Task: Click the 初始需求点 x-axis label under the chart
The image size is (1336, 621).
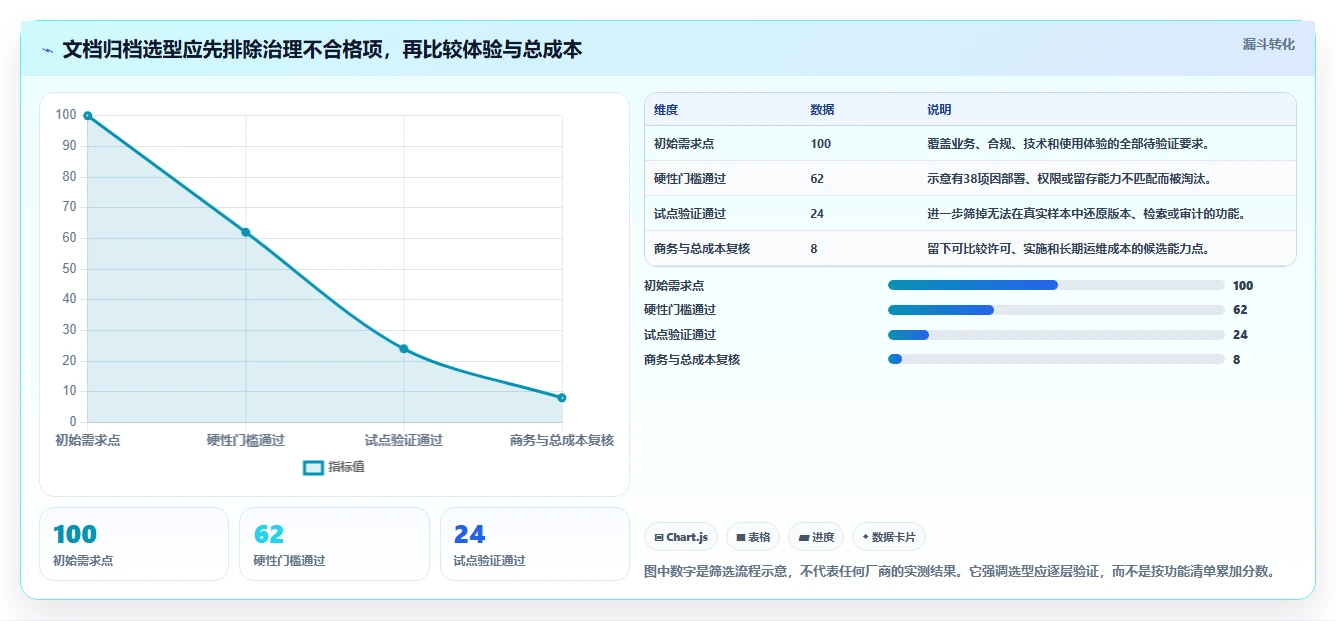Action: pyautogui.click(x=88, y=440)
